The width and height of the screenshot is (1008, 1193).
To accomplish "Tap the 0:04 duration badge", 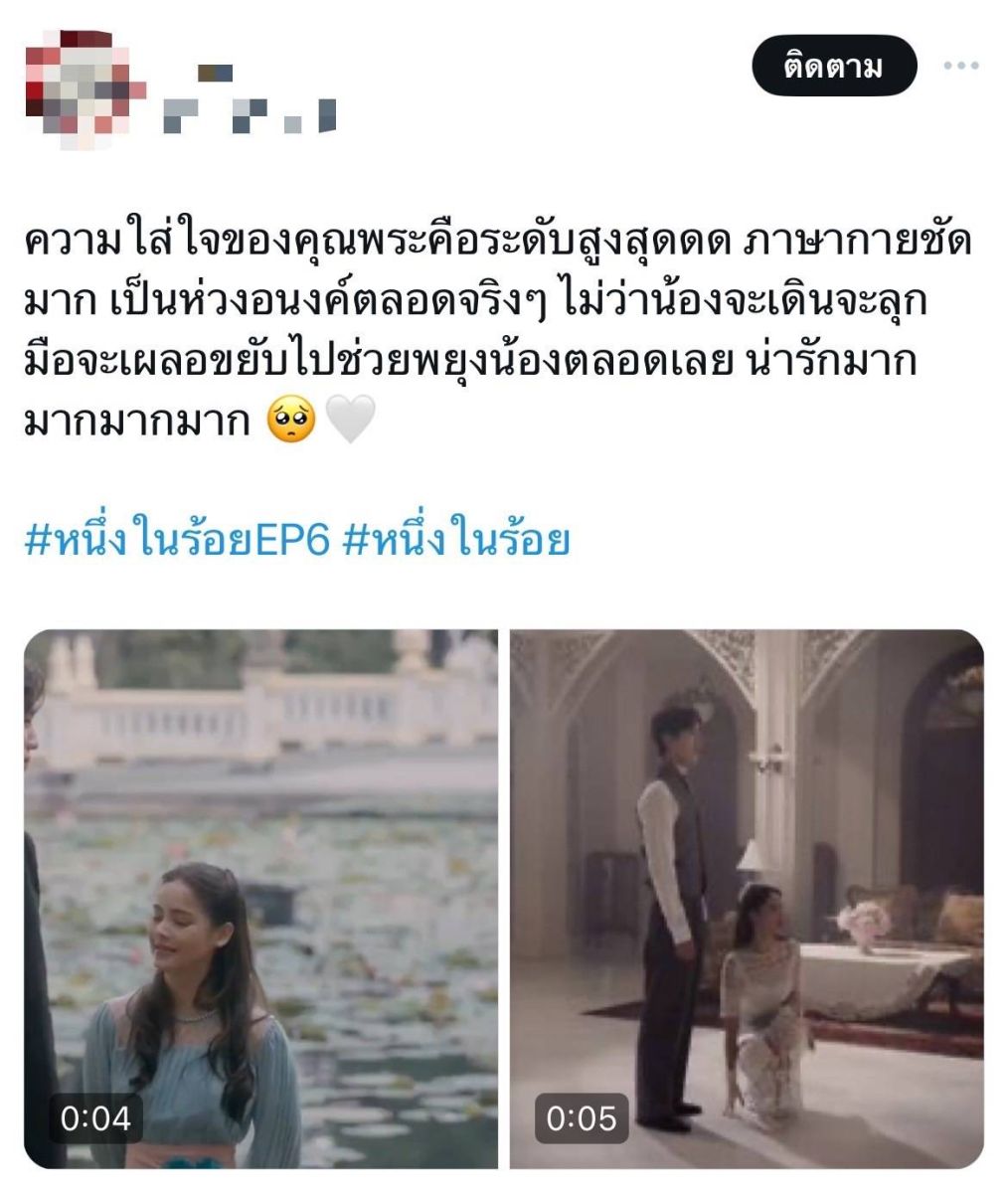I will point(95,1118).
